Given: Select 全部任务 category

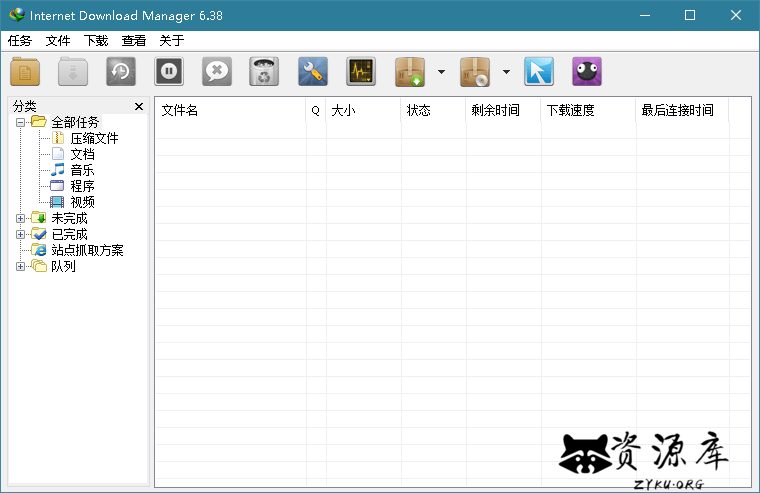Looking at the screenshot, I should [75, 122].
